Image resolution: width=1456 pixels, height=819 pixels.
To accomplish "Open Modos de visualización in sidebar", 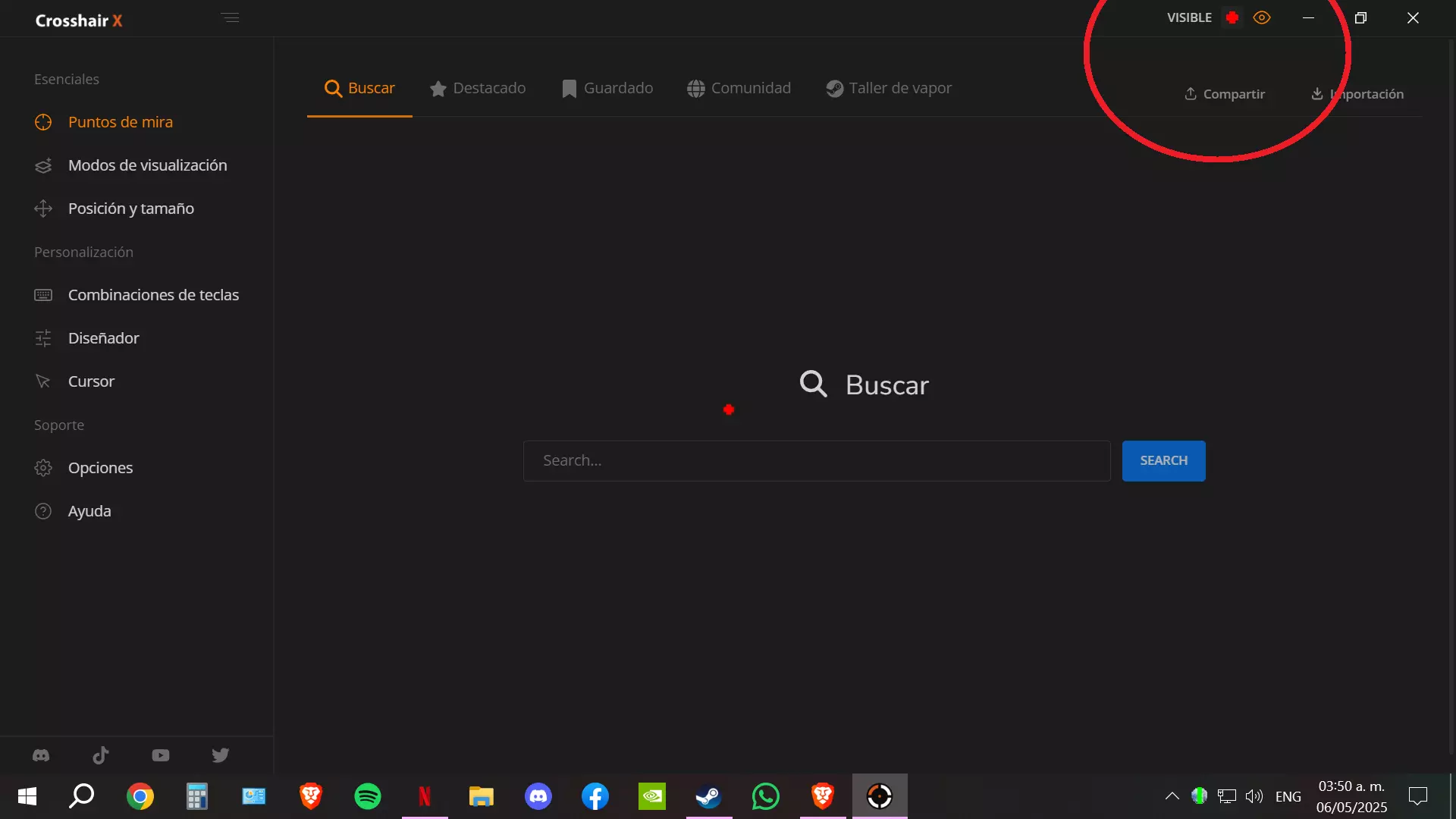I will pos(147,165).
